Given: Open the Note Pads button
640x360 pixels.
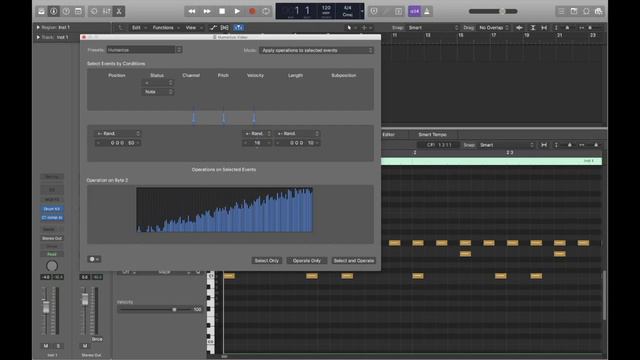Looking at the screenshot, I should pyautogui.click(x=574, y=11).
